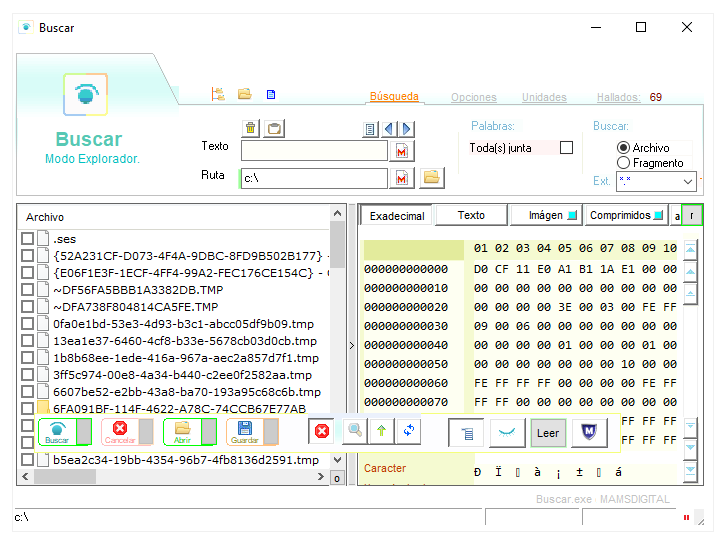Click the closed eye icon button
Image resolution: width=720 pixels, height=540 pixels.
pyautogui.click(x=507, y=433)
